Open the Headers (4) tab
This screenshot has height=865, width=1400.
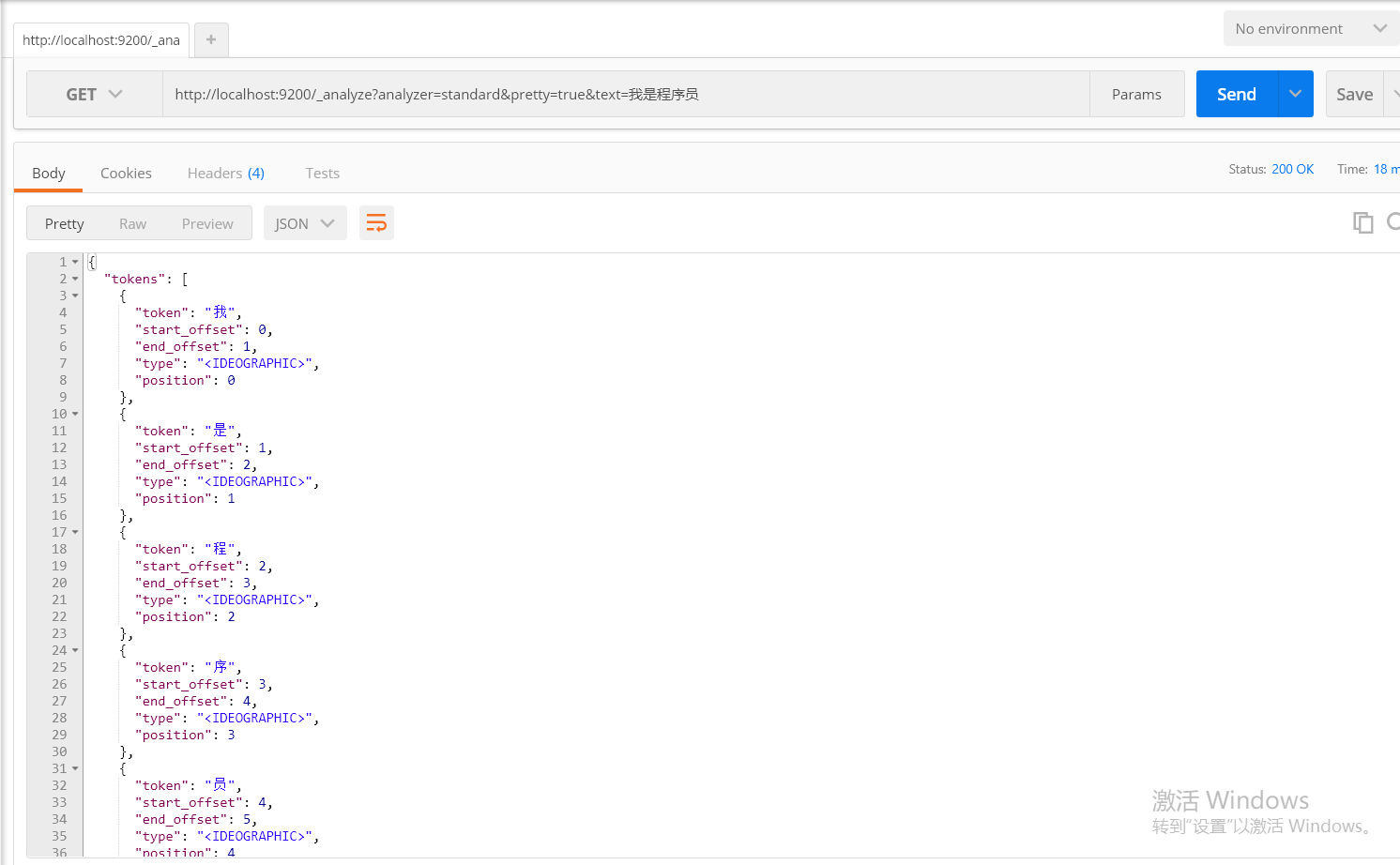[x=226, y=173]
